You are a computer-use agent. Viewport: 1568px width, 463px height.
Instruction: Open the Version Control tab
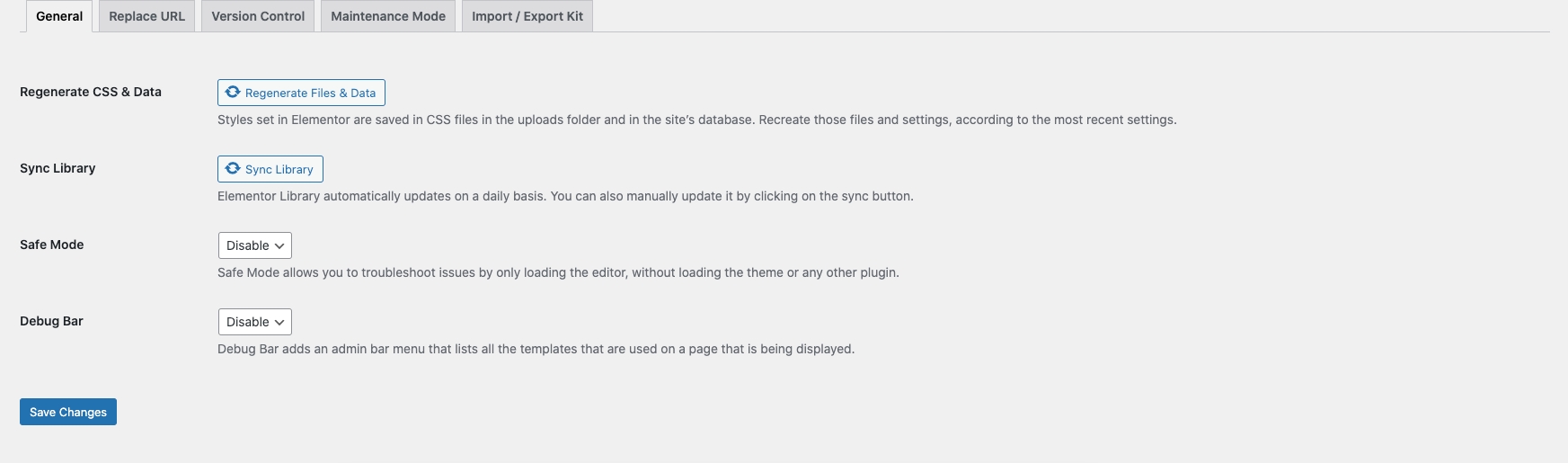258,16
